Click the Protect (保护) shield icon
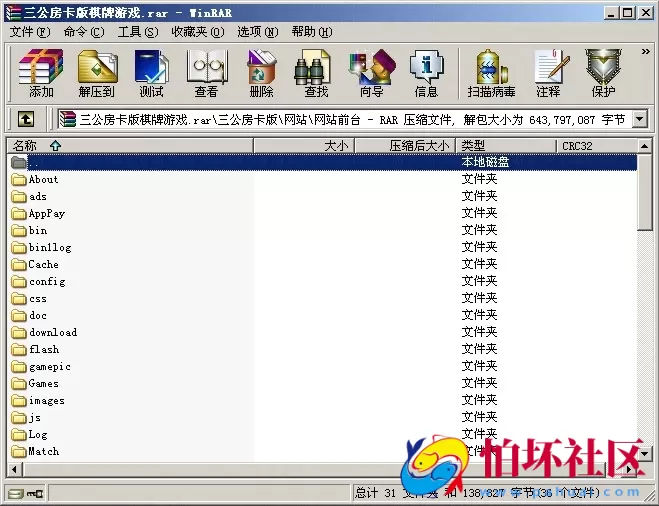The height and width of the screenshot is (506, 659). click(x=604, y=74)
